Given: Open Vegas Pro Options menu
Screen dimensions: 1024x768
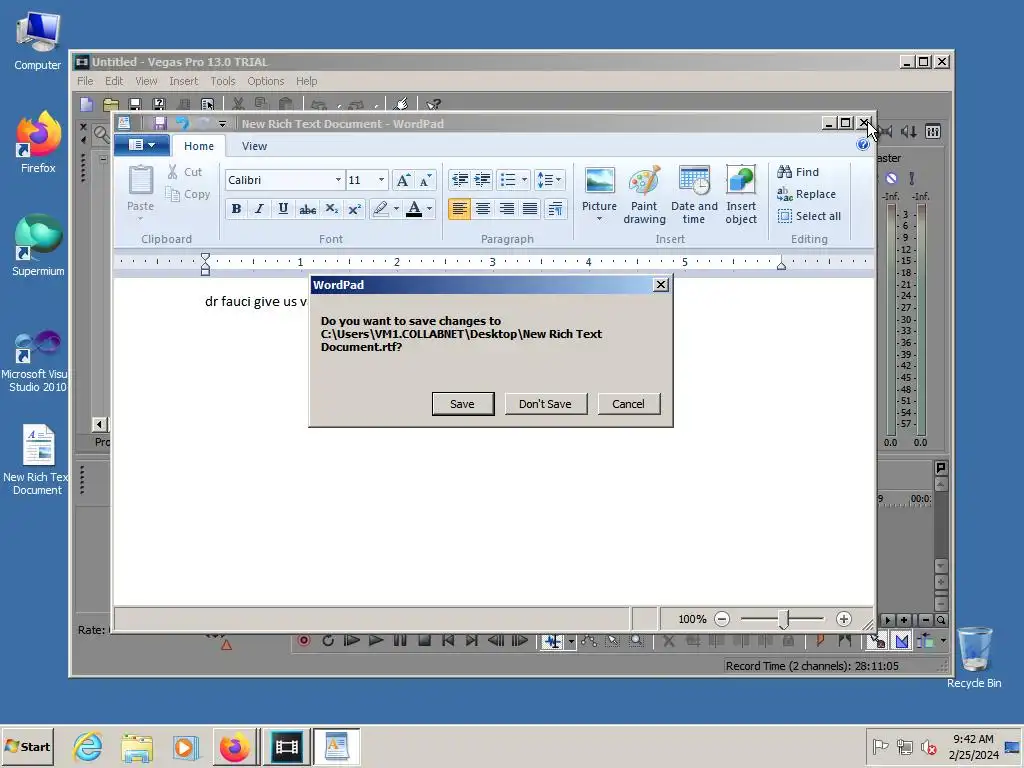Looking at the screenshot, I should pyautogui.click(x=265, y=81).
